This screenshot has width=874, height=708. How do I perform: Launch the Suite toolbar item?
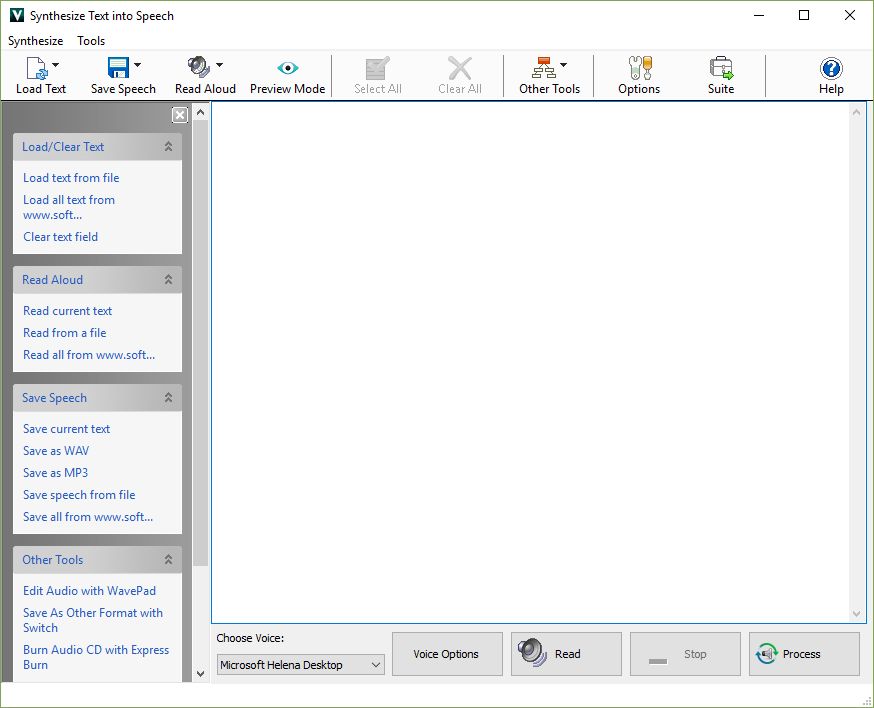tap(721, 75)
